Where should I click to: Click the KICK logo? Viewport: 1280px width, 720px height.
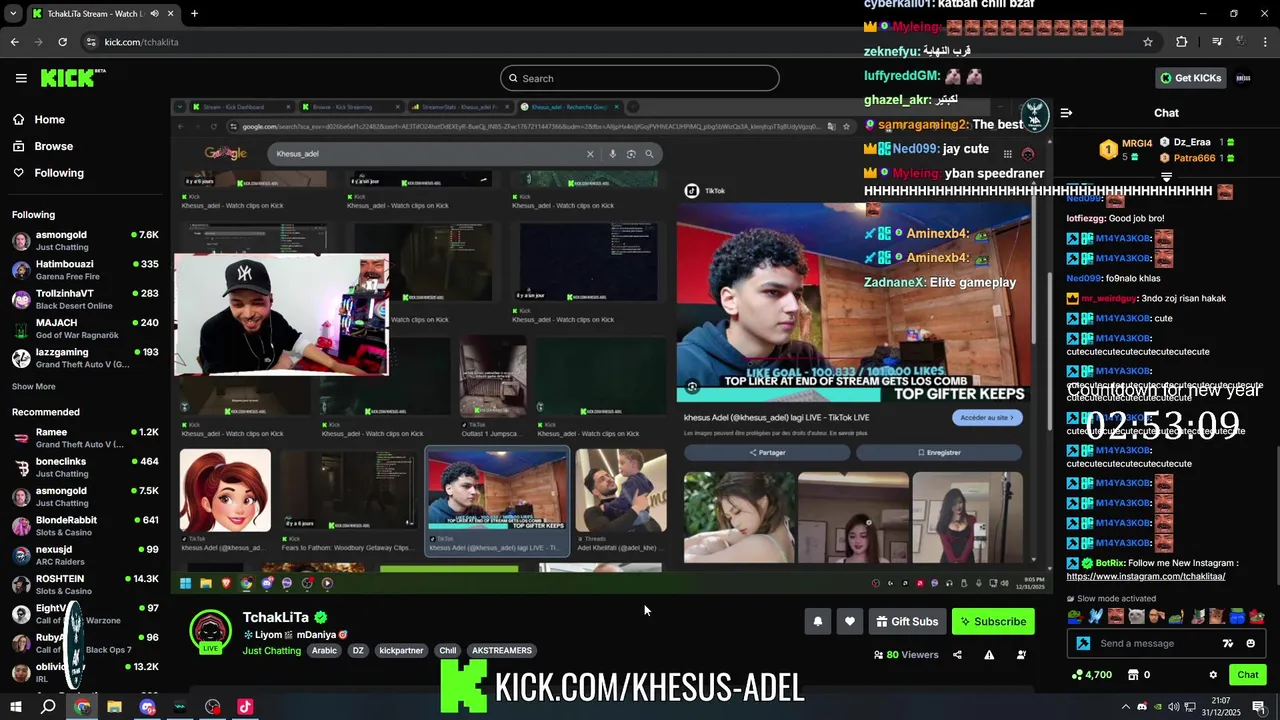(x=73, y=78)
